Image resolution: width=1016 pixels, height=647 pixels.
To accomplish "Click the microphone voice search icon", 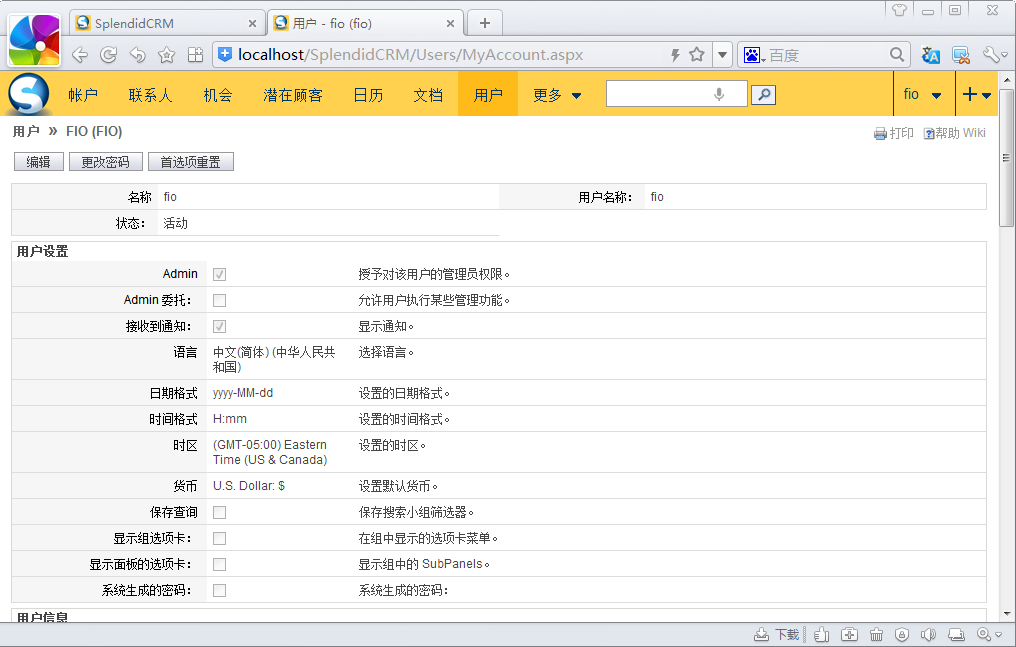I will (719, 95).
